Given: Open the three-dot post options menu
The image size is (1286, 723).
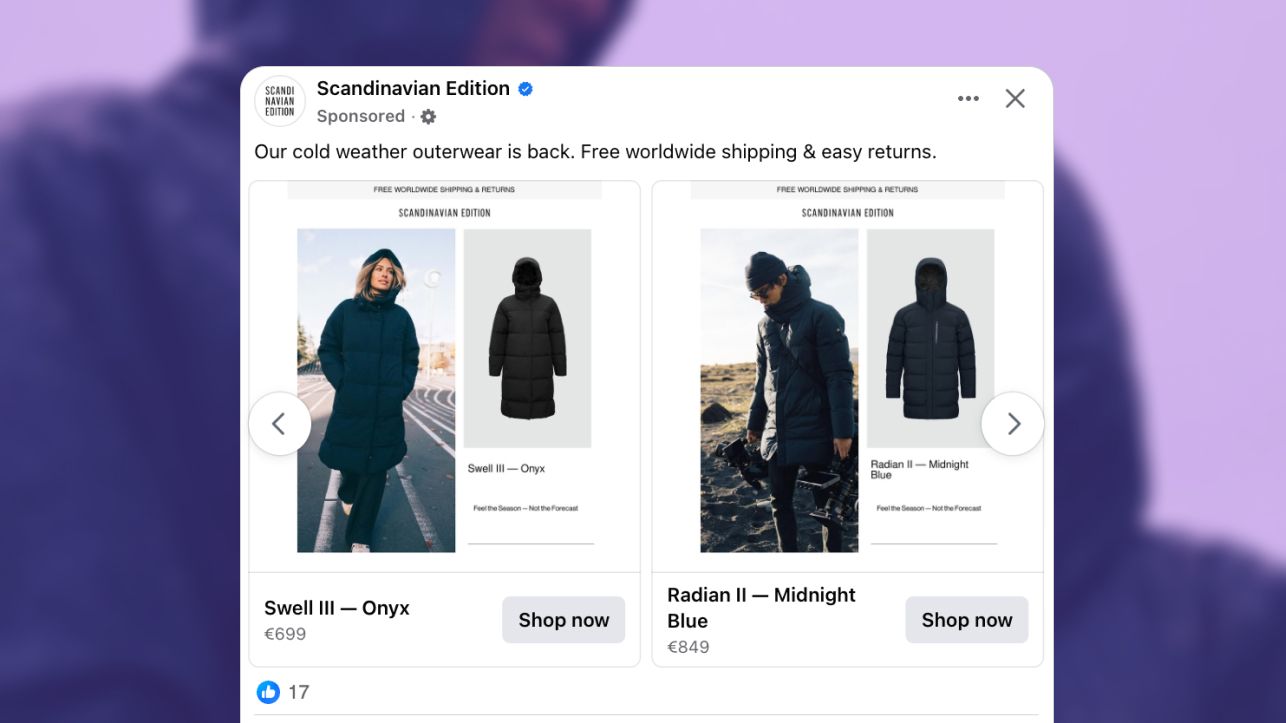Looking at the screenshot, I should [x=968, y=98].
